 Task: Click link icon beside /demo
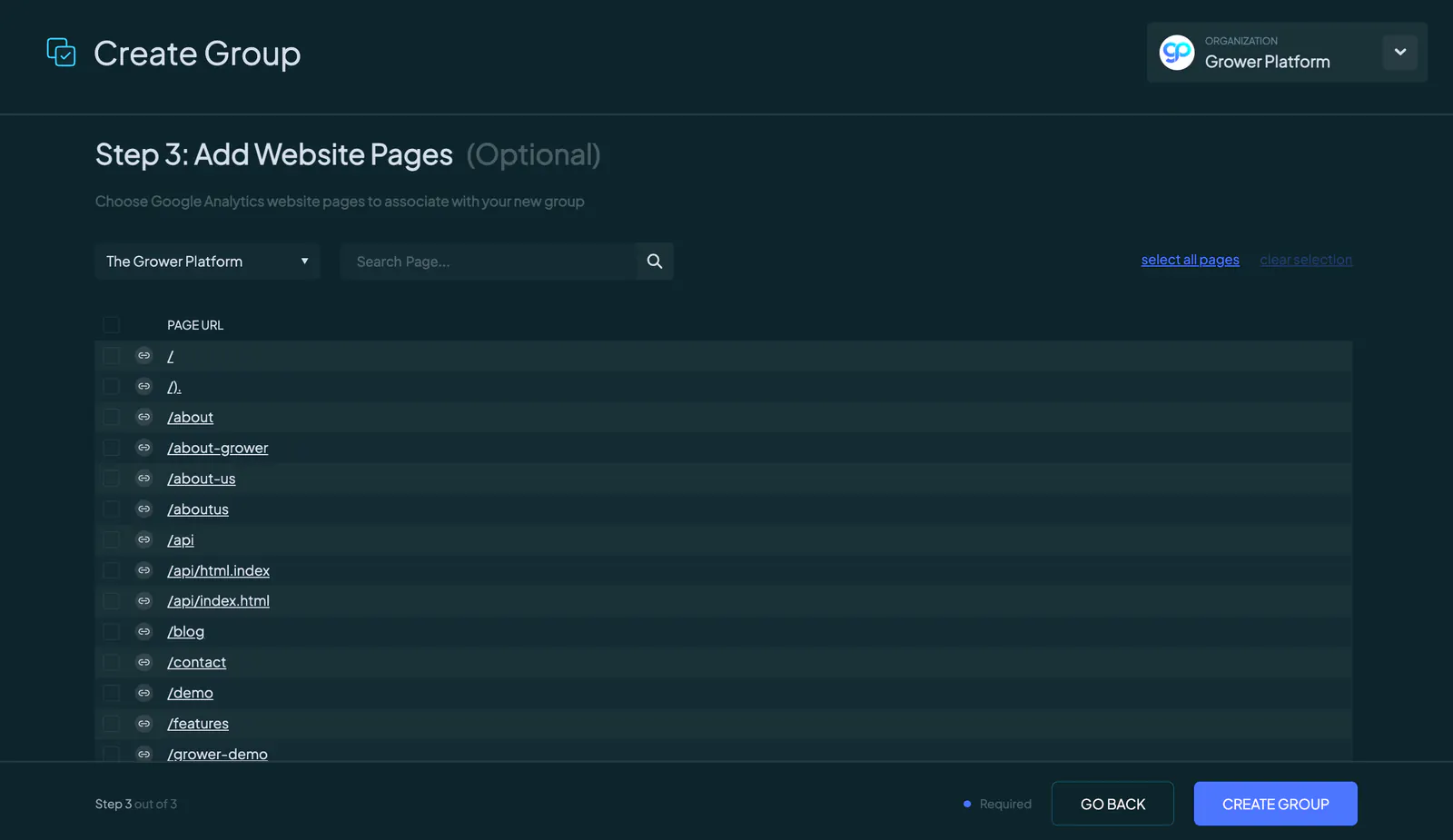[x=143, y=693]
